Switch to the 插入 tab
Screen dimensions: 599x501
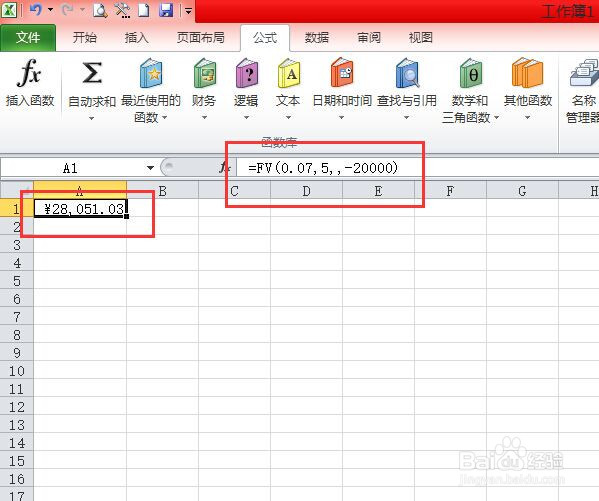pyautogui.click(x=136, y=37)
